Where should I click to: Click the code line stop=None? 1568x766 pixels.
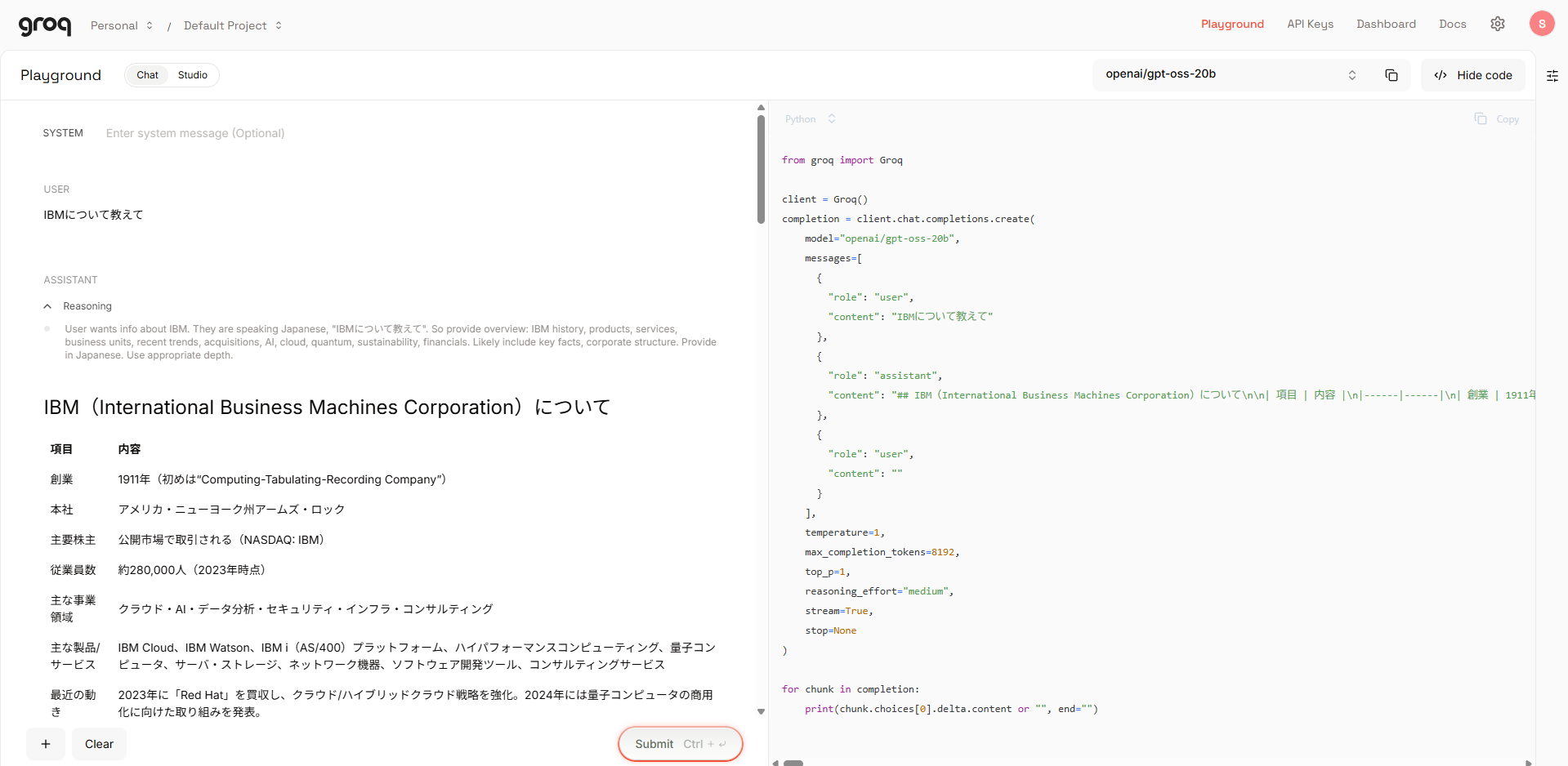(831, 630)
